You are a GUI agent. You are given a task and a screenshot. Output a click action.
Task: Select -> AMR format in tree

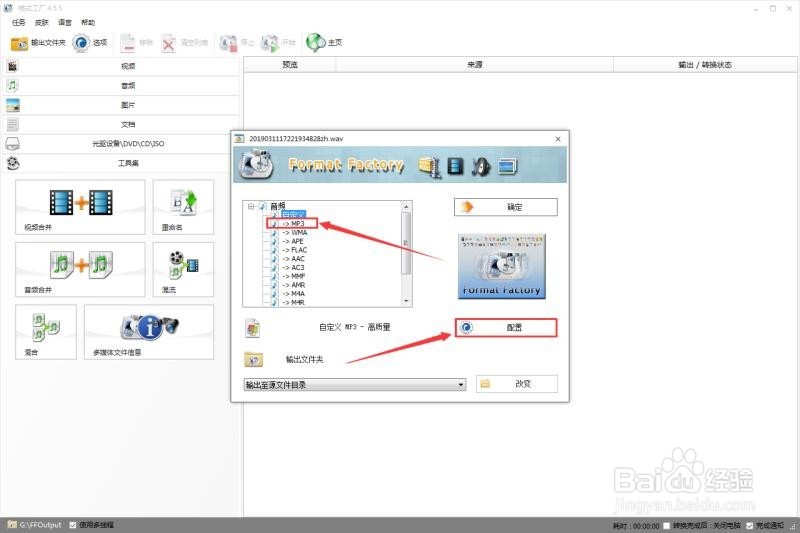[293, 285]
